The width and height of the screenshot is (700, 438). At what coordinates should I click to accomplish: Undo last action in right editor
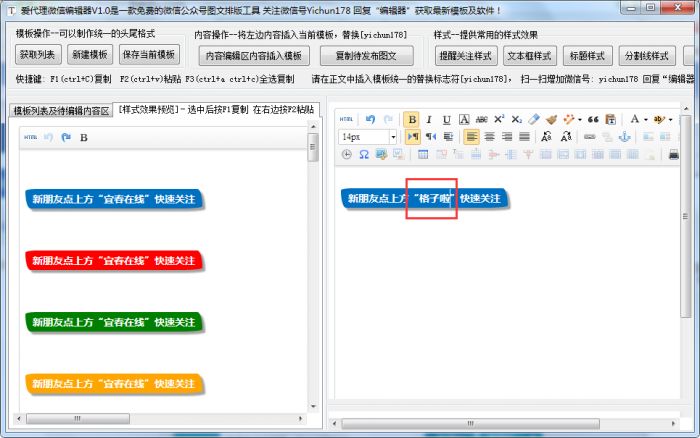370,119
